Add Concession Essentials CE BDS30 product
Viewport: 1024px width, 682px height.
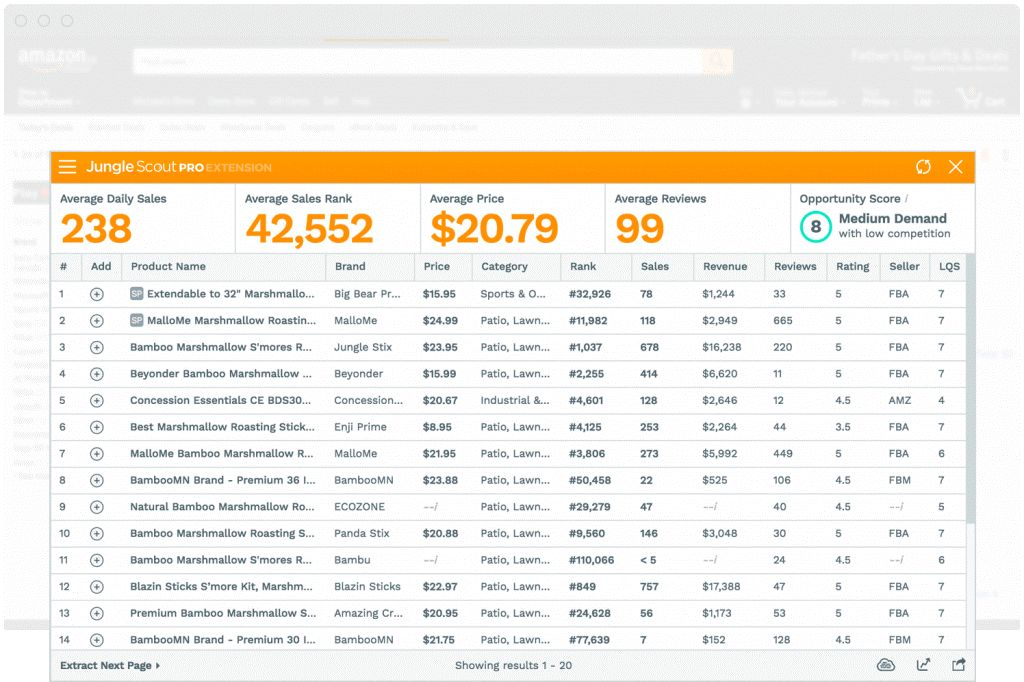click(97, 400)
